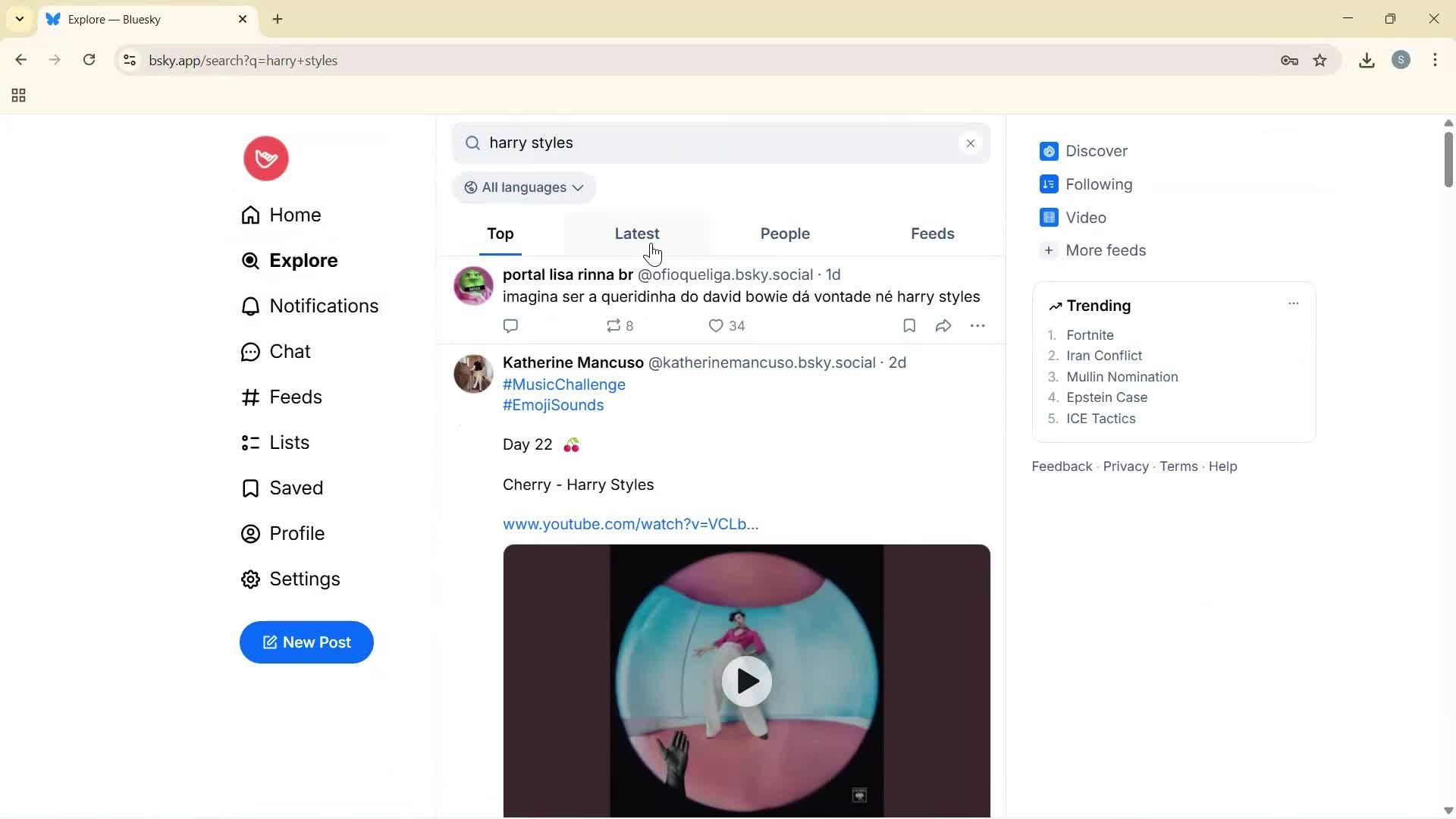Click the New Post button
This screenshot has width=1456, height=819.
tap(306, 642)
